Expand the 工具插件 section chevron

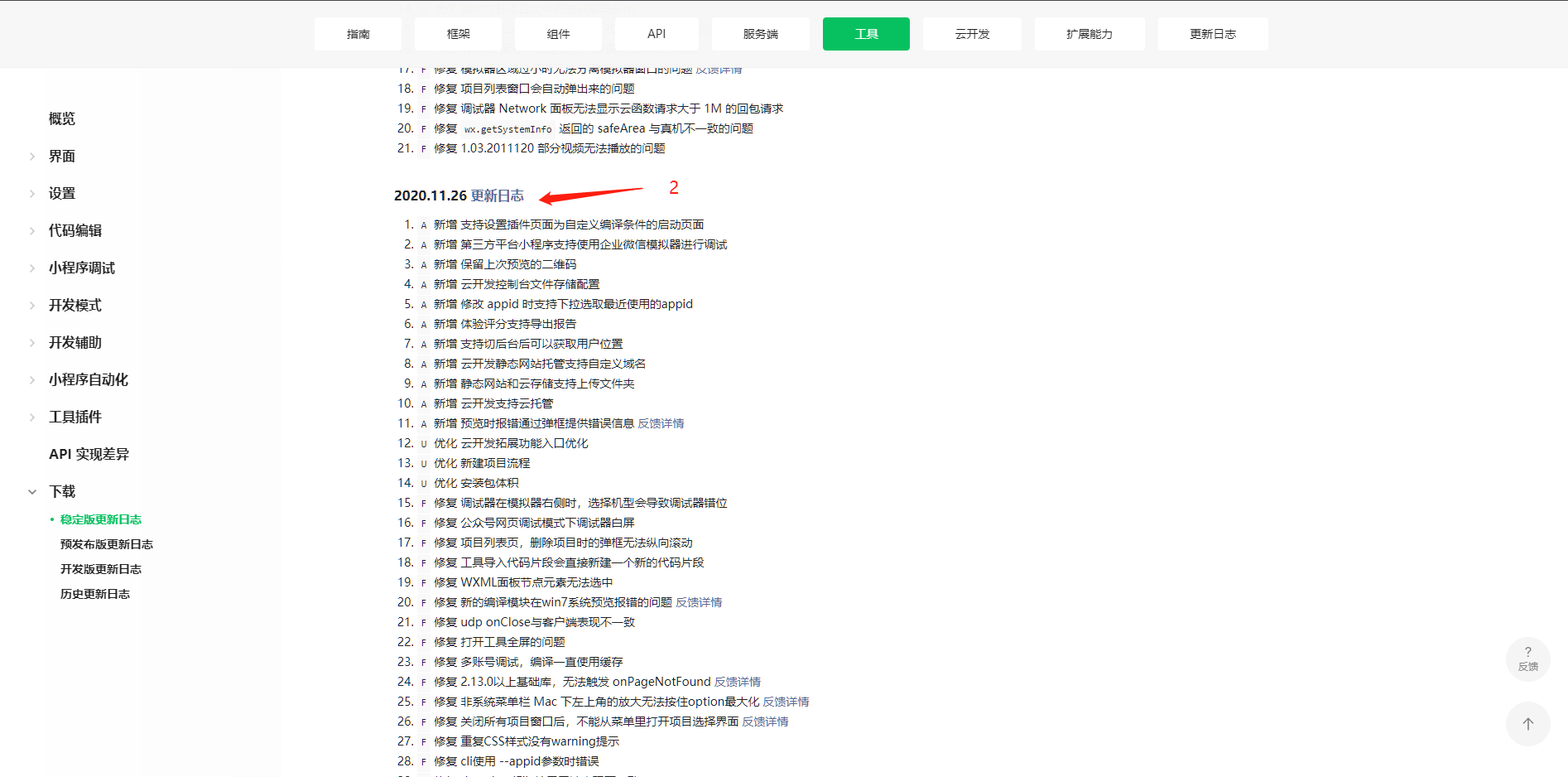pyautogui.click(x=32, y=417)
